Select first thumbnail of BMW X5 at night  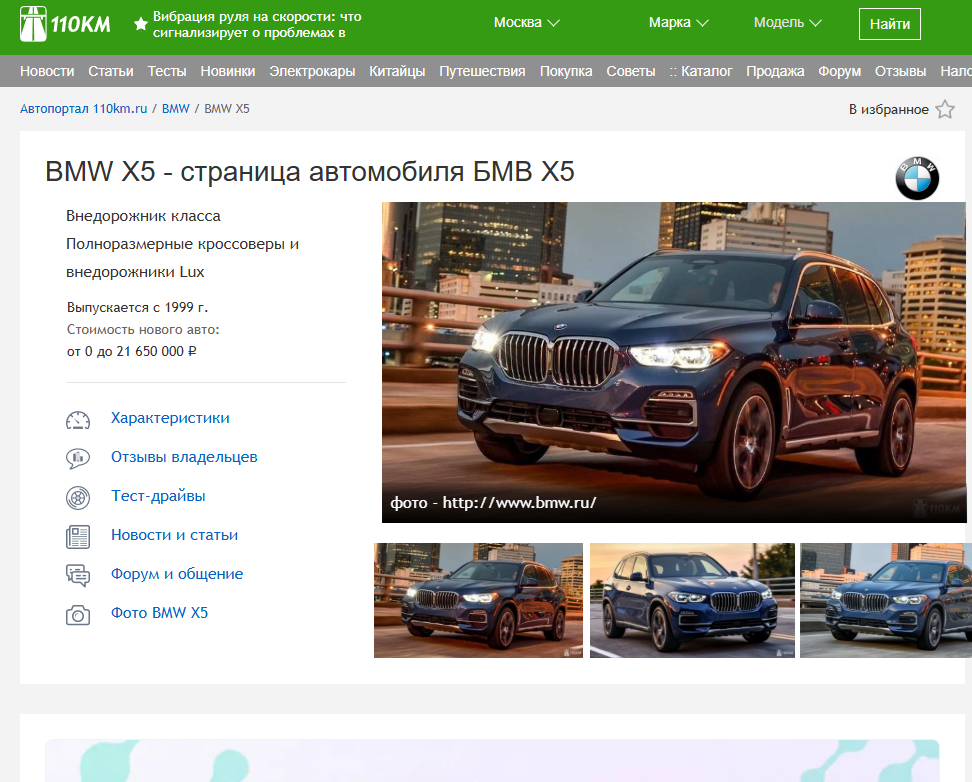click(x=478, y=600)
